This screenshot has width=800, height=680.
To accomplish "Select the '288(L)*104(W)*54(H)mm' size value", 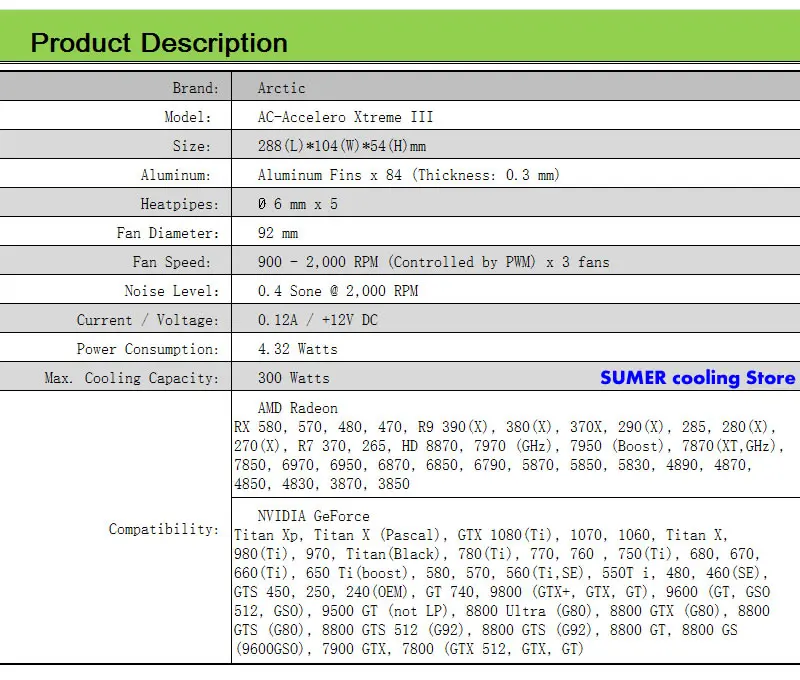I will point(342,146).
